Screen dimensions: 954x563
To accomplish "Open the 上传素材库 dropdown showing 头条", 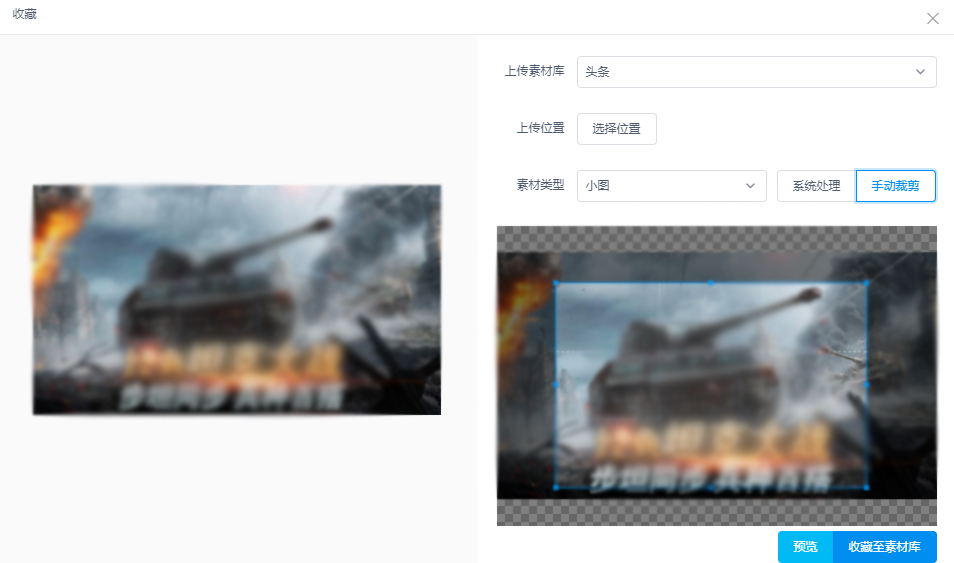I will click(x=756, y=72).
